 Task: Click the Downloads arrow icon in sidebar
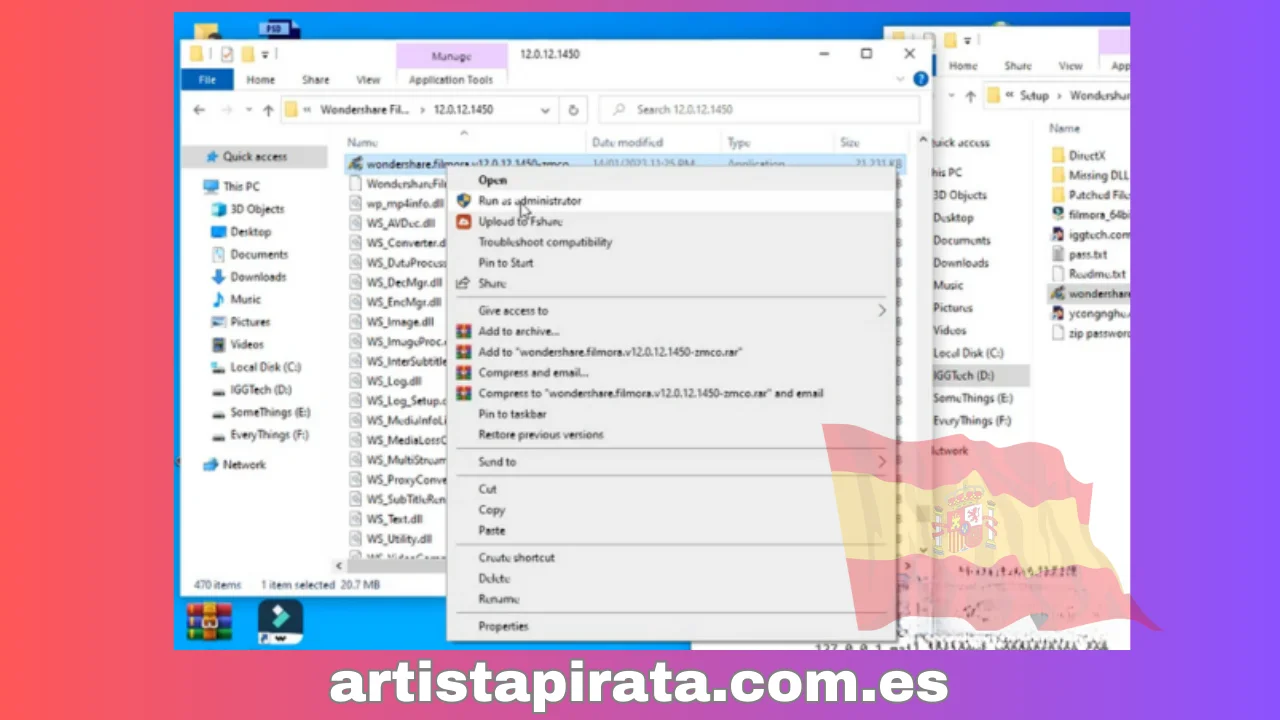click(x=219, y=277)
